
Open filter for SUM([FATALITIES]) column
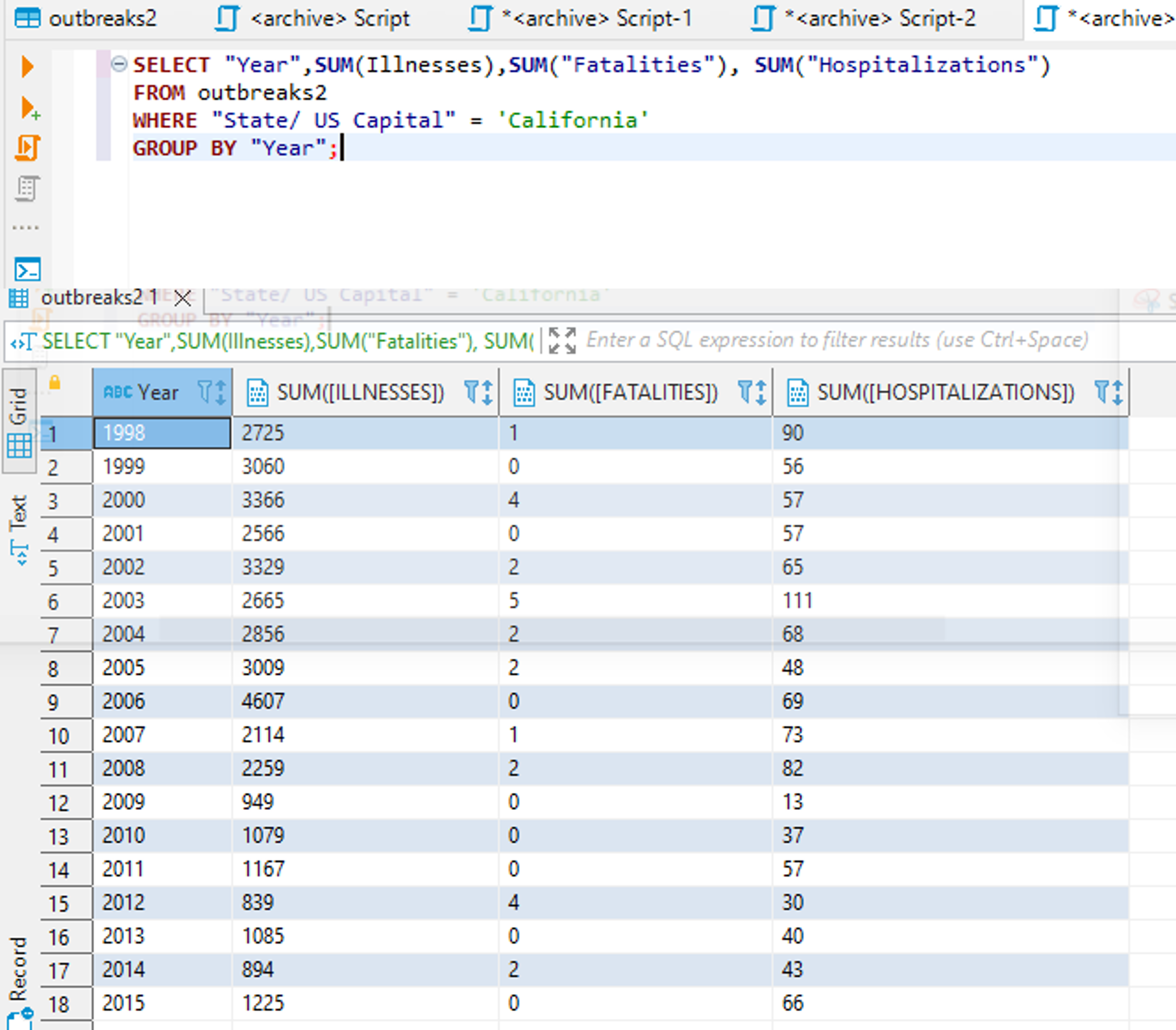point(745,391)
